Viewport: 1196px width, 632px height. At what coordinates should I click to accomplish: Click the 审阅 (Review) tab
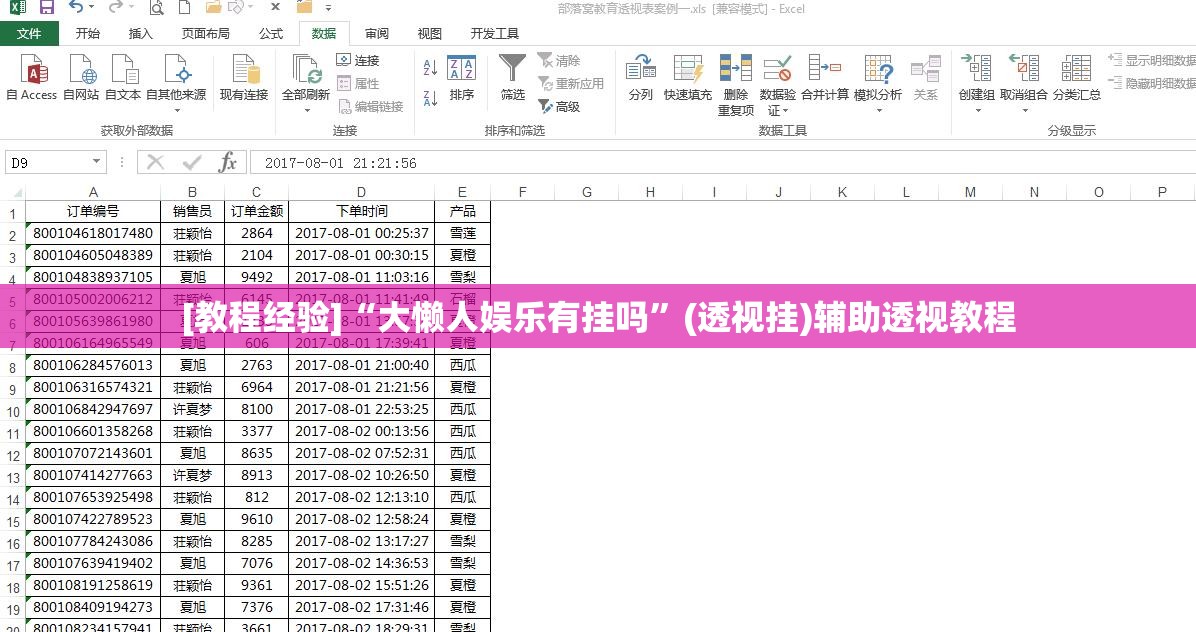(x=376, y=34)
